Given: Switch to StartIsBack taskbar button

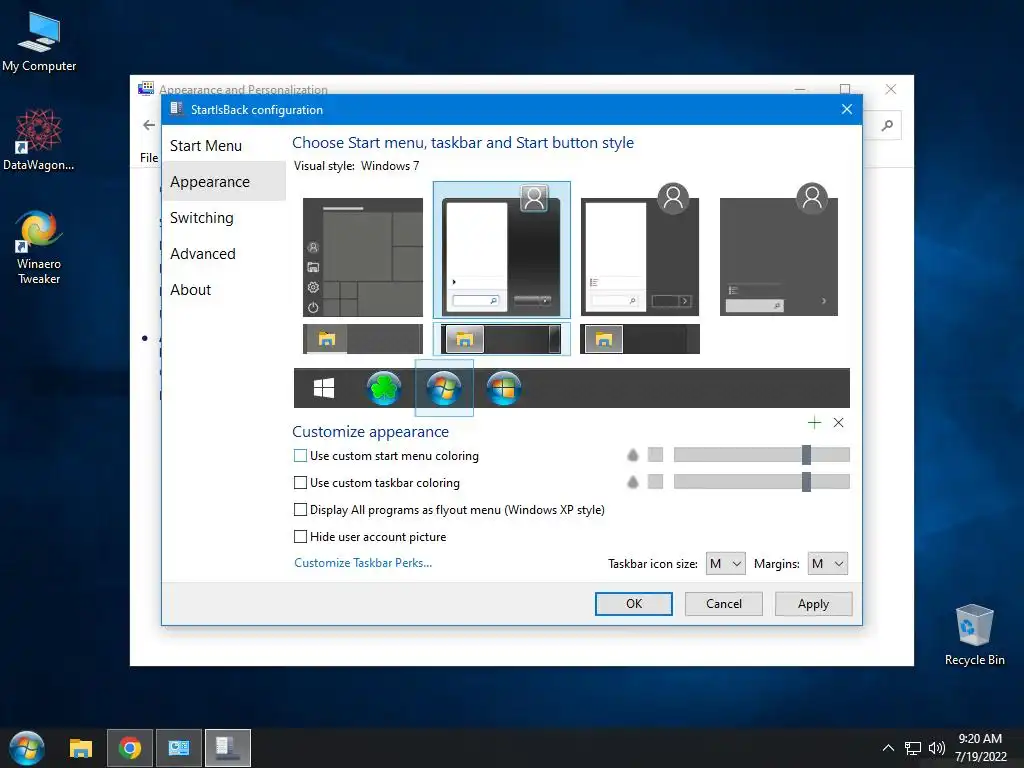Looking at the screenshot, I should (x=228, y=748).
